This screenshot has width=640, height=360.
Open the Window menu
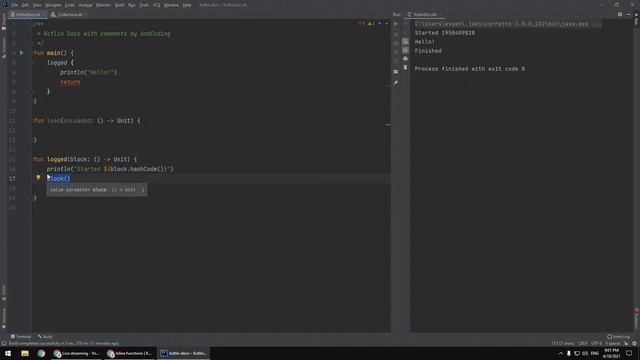171,5
